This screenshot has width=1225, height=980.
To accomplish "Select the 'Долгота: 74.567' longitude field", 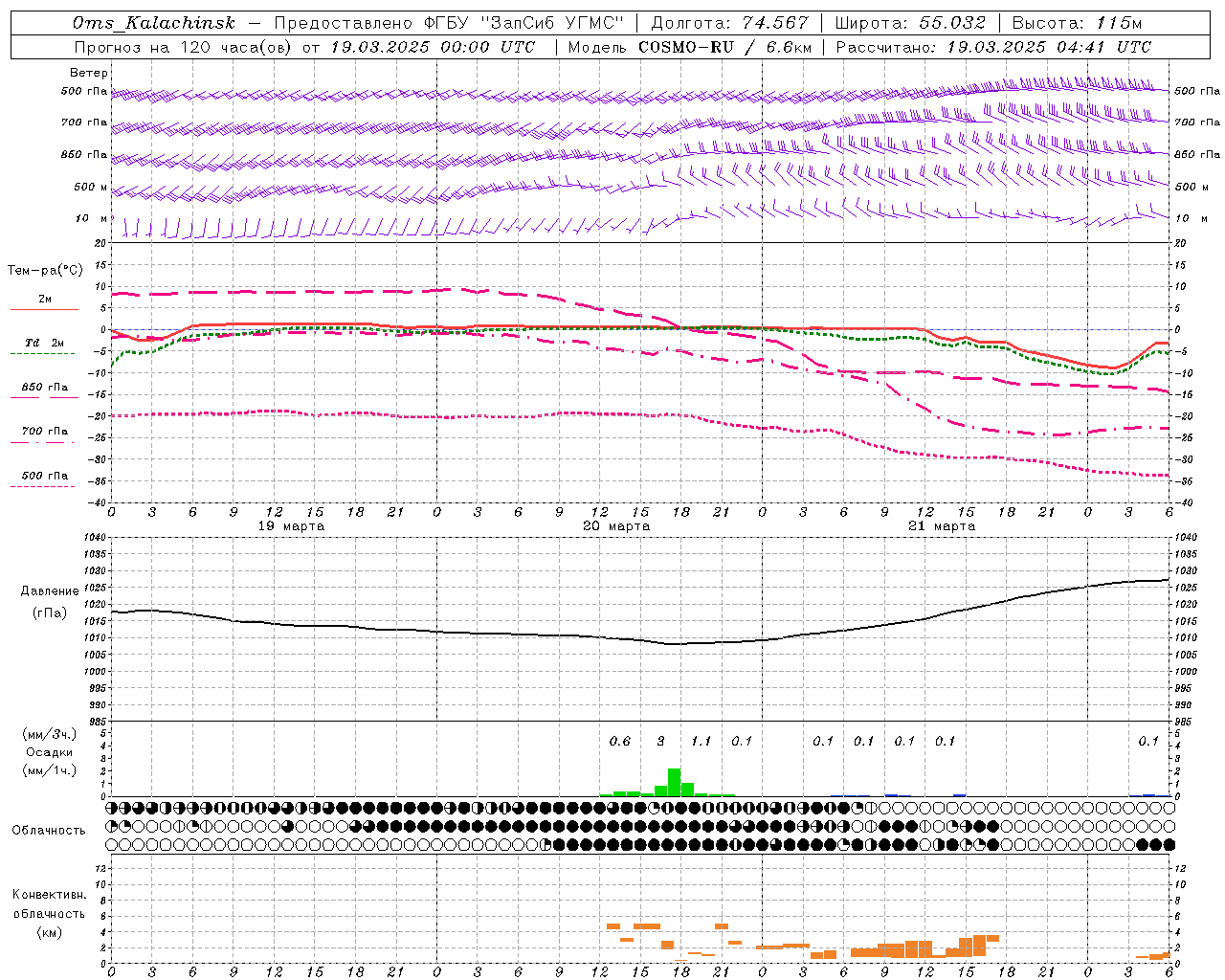I will click(x=729, y=23).
